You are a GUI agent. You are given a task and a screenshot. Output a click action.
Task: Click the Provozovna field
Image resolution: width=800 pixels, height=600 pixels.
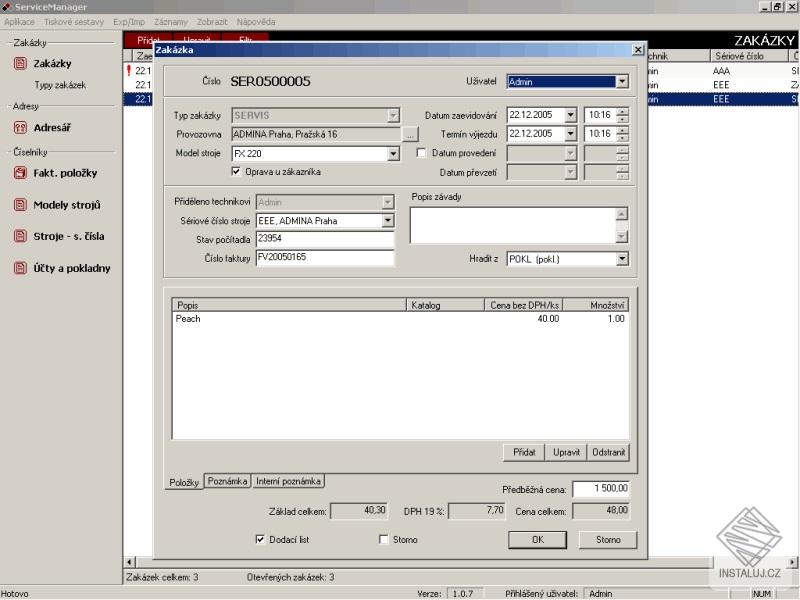(316, 135)
